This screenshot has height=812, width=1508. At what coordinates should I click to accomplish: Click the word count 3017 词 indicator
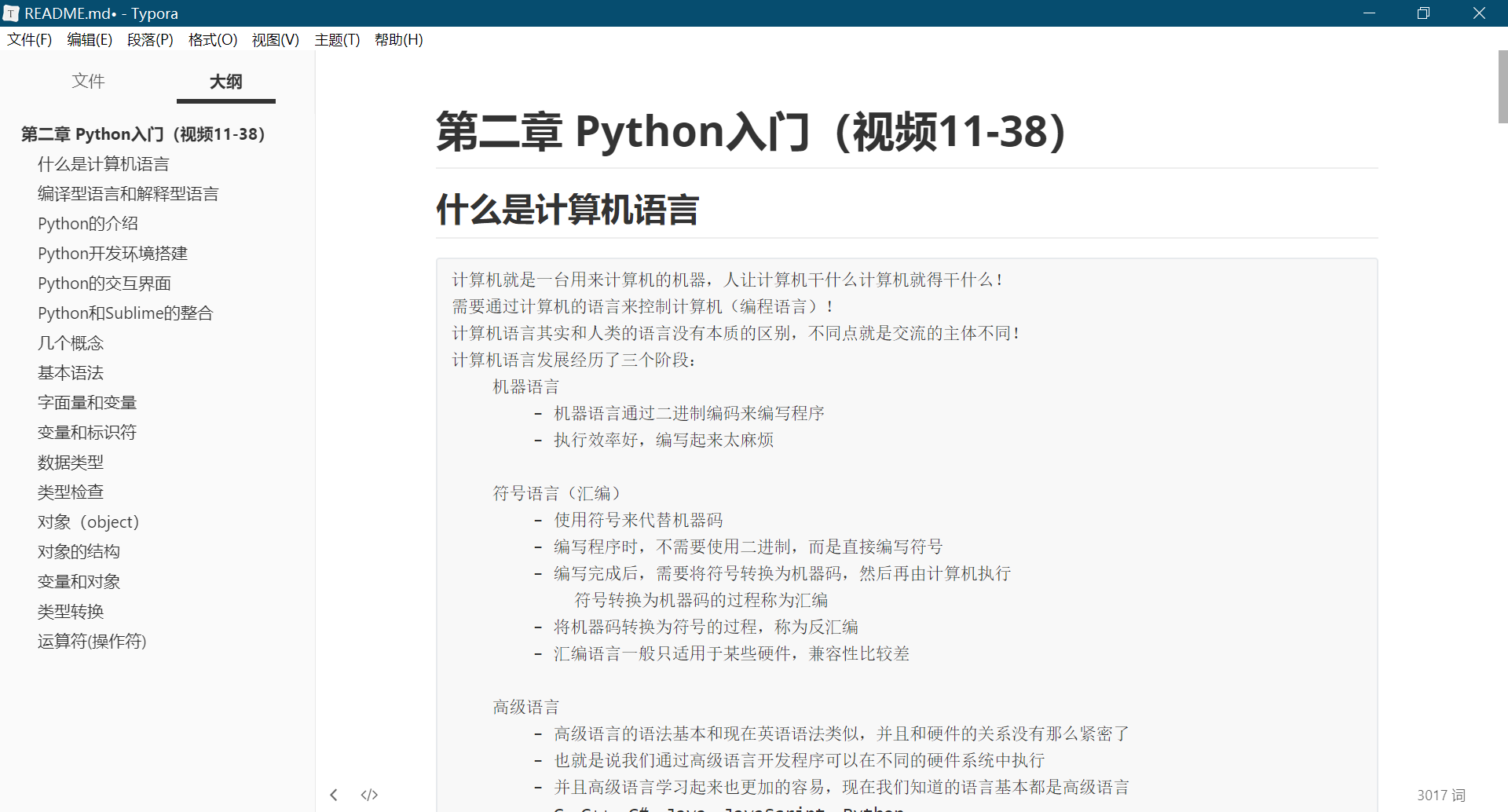coord(1441,796)
